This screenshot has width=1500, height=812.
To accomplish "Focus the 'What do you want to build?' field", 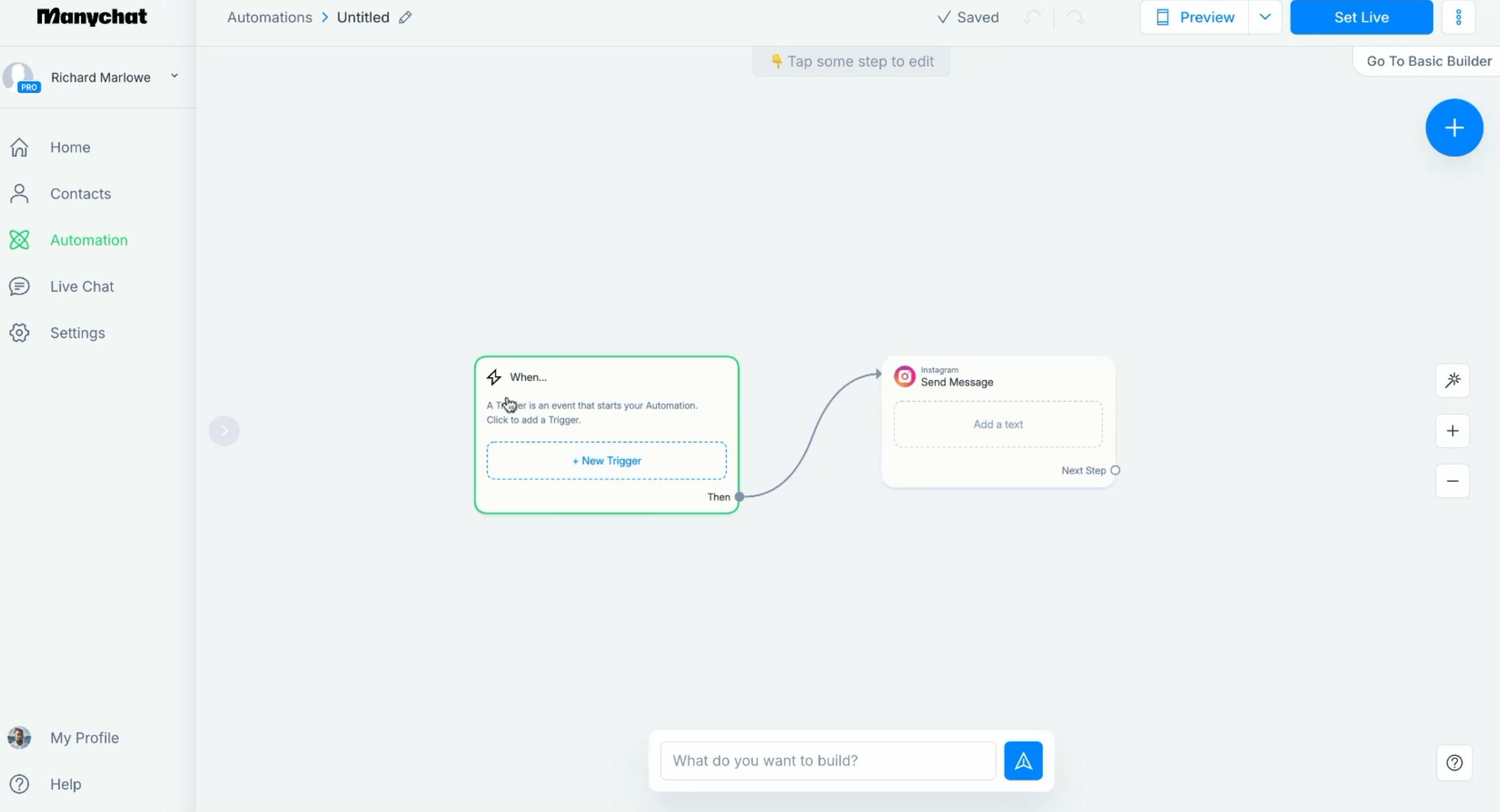I will click(828, 761).
